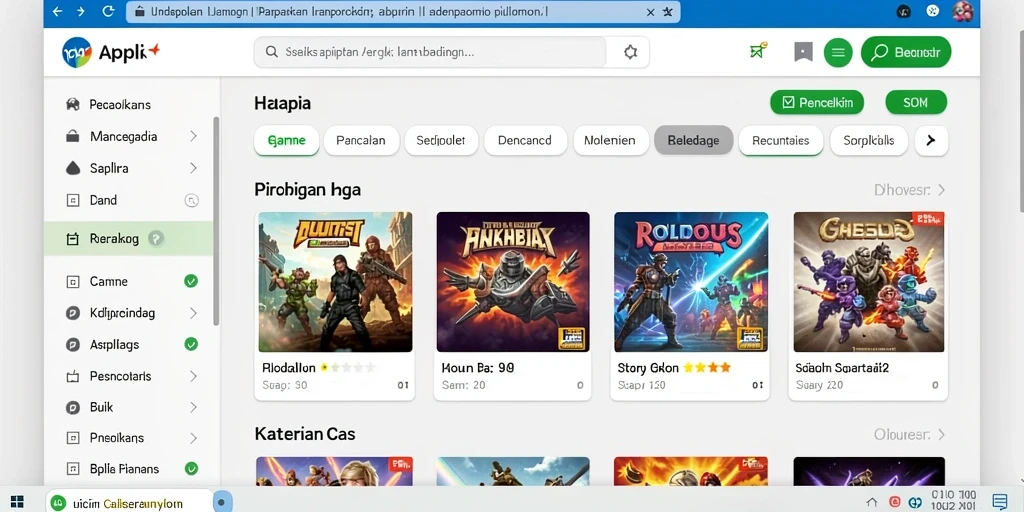The image size is (1024, 512).
Task: Focus the store search input field
Action: click(431, 52)
